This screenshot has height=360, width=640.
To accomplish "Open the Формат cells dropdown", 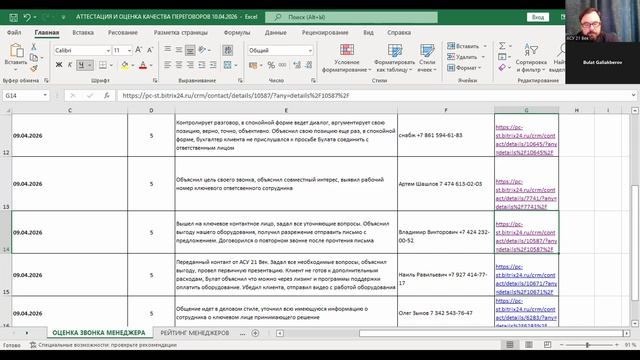I will coord(464,68).
